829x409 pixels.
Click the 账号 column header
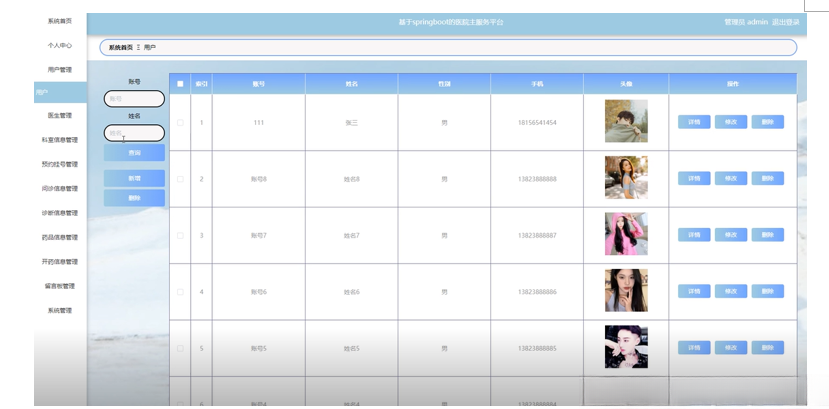point(259,84)
